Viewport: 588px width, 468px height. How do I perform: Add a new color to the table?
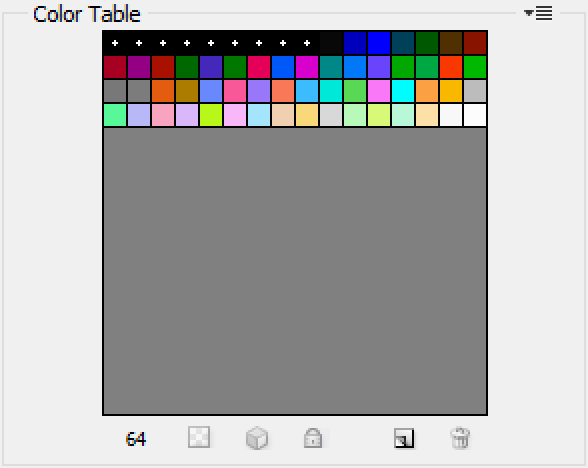[x=404, y=438]
